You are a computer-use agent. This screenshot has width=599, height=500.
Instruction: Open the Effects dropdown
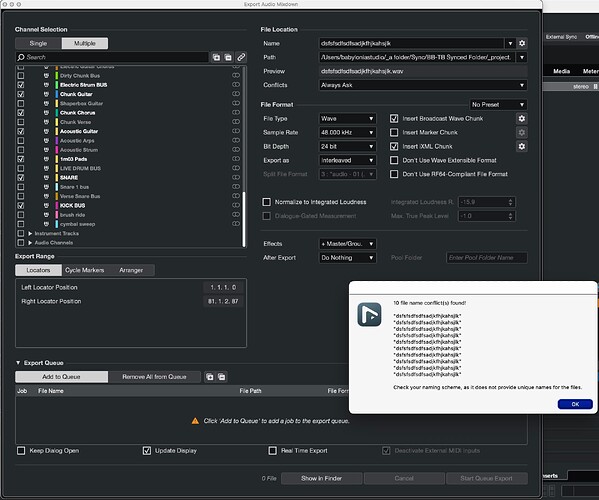347,244
